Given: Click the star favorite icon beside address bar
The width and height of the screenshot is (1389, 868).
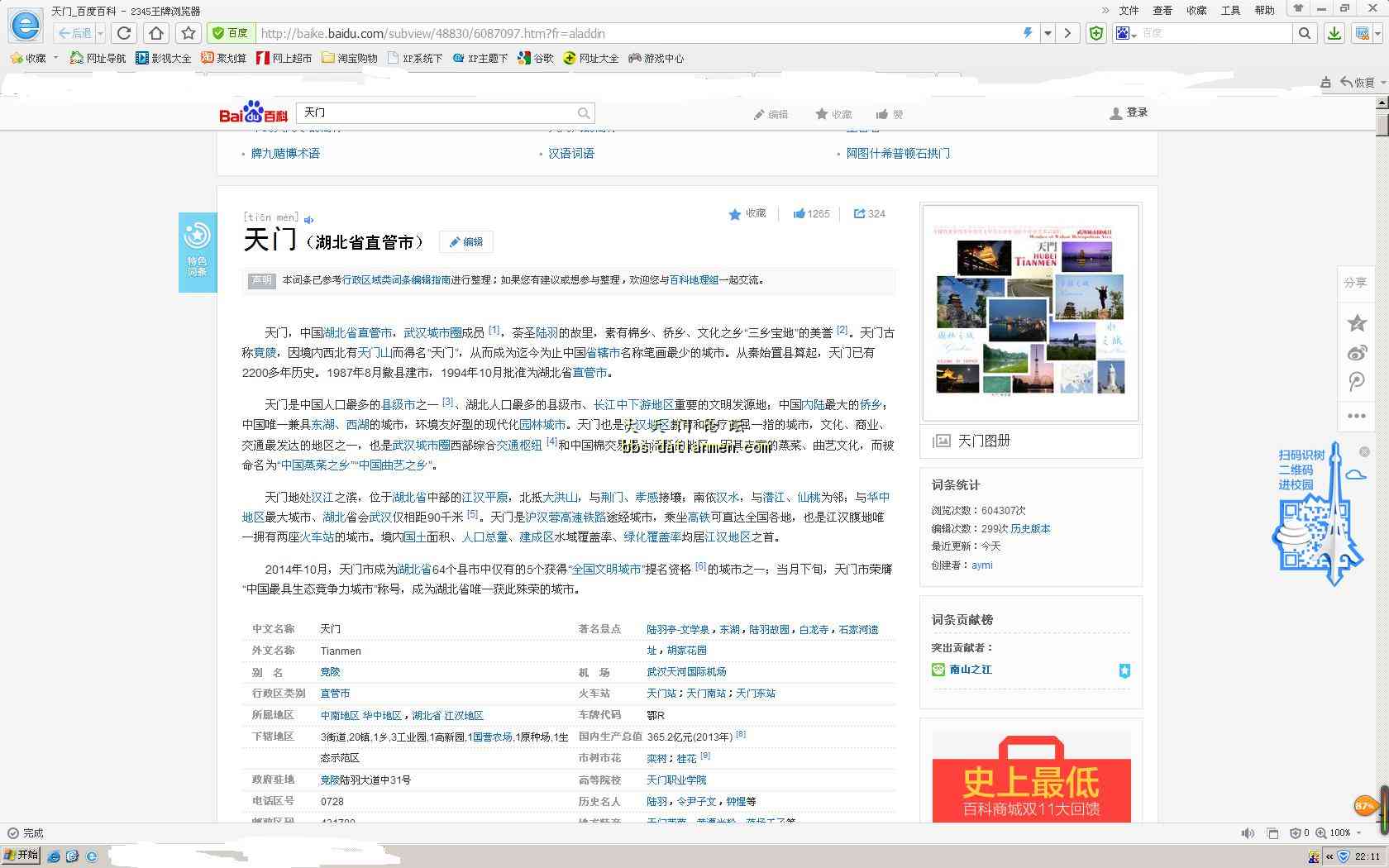Looking at the screenshot, I should (x=189, y=33).
